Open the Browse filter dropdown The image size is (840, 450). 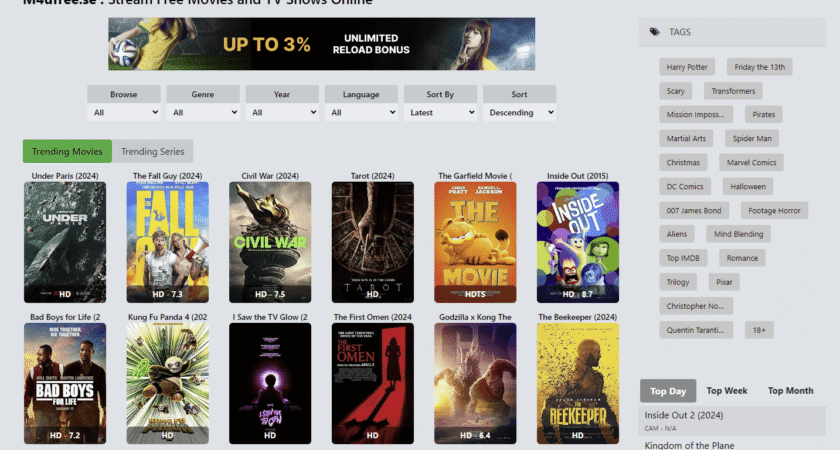(x=124, y=113)
